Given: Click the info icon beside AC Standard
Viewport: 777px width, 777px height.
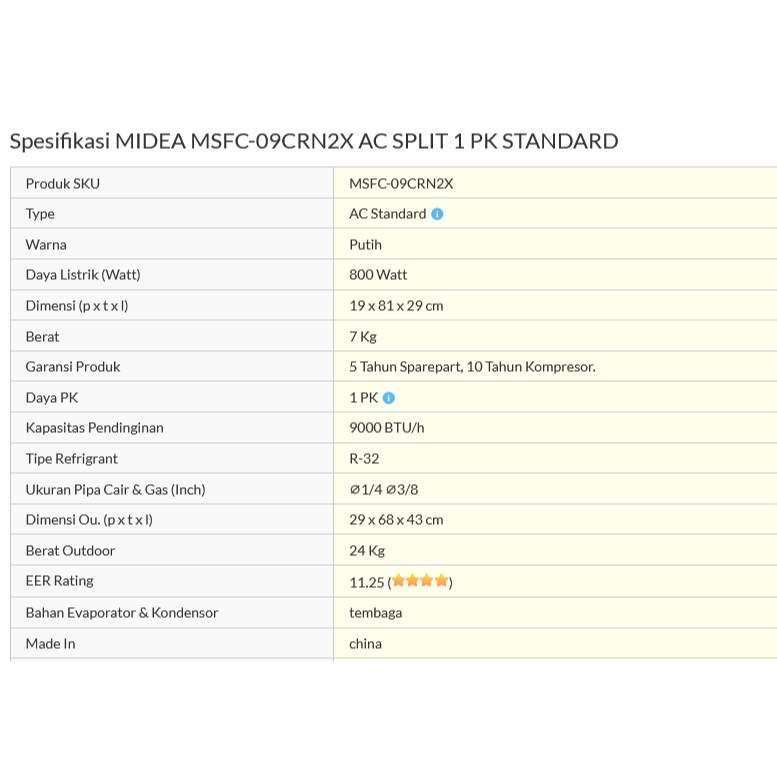Looking at the screenshot, I should (x=437, y=214).
